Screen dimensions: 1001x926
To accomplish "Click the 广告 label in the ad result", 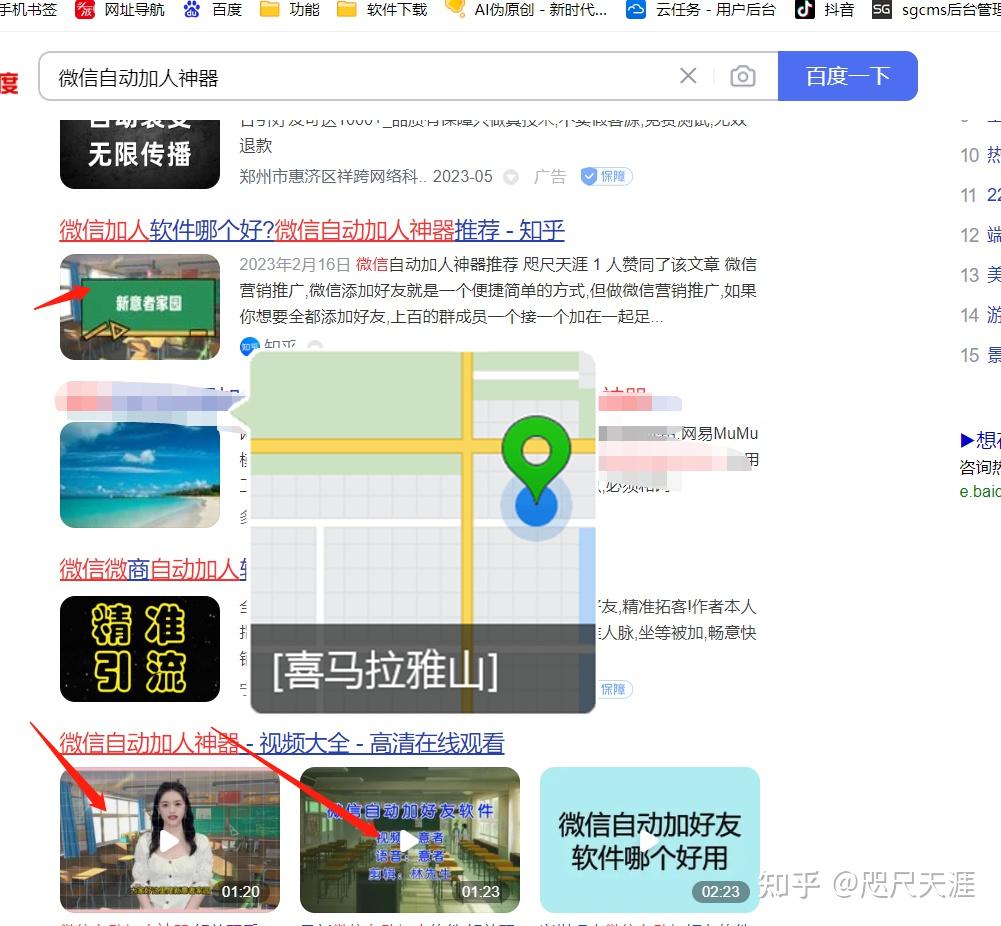I will [x=550, y=176].
